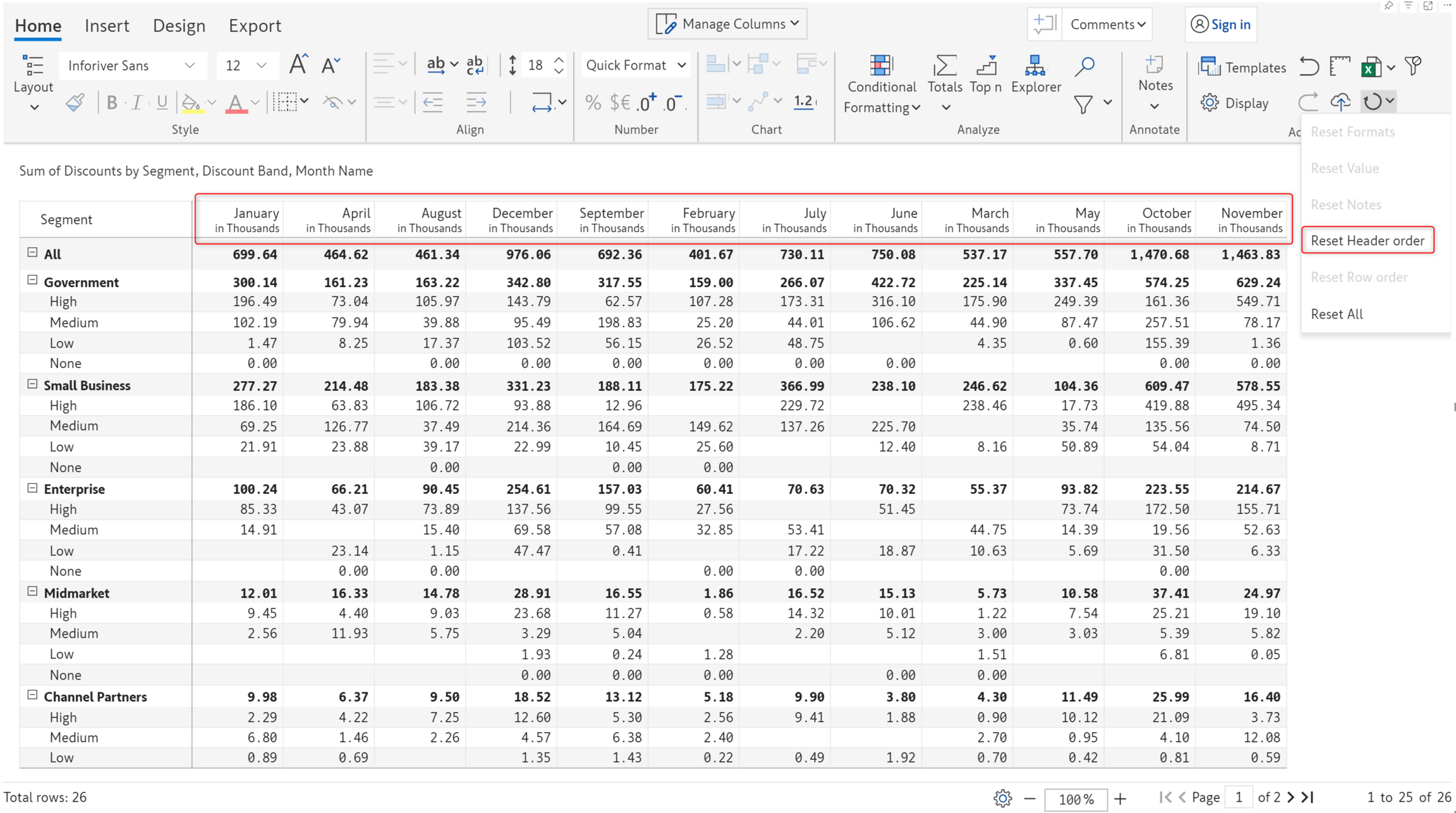Collapse the Government segment rows
The height and width of the screenshot is (813, 1456).
[x=32, y=280]
